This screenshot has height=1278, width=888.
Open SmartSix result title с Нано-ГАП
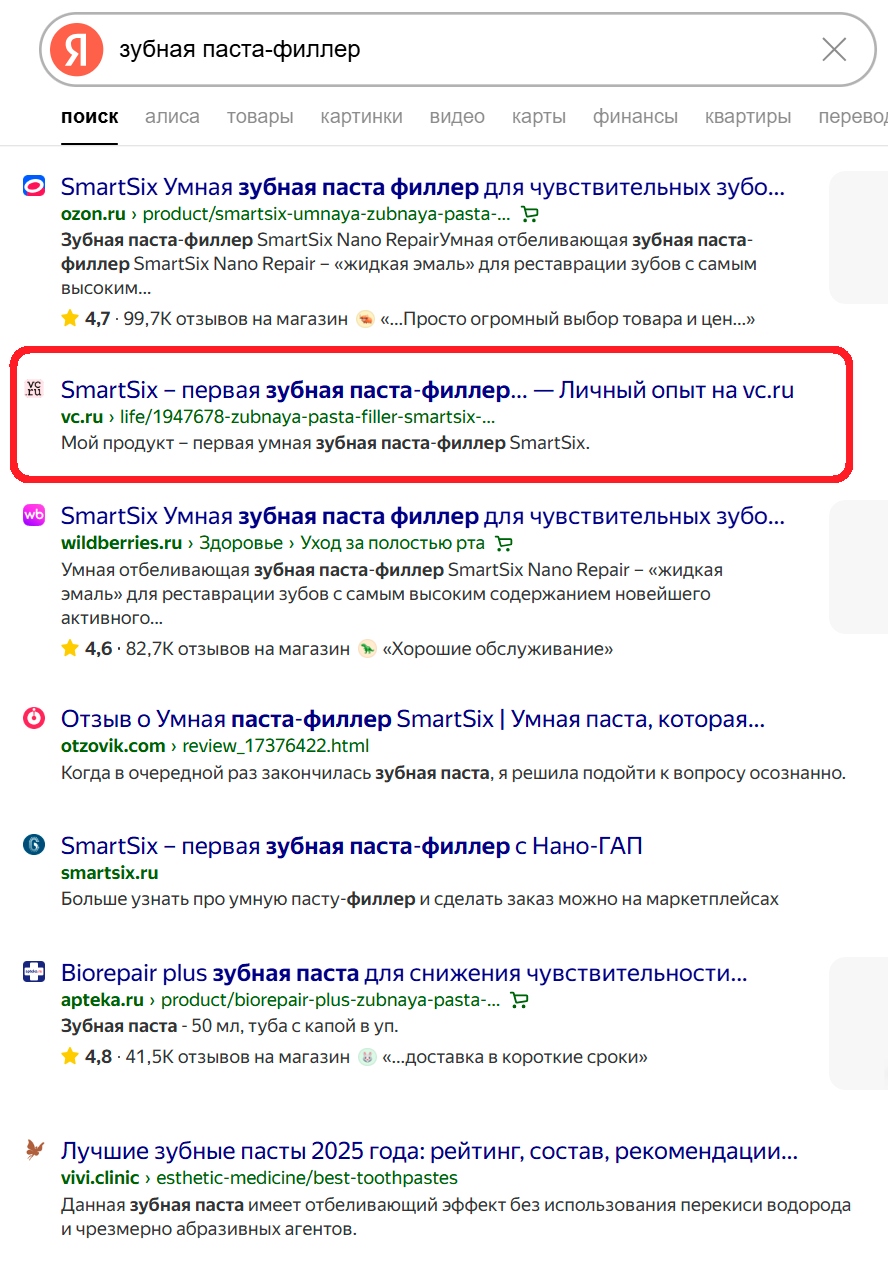click(x=351, y=846)
